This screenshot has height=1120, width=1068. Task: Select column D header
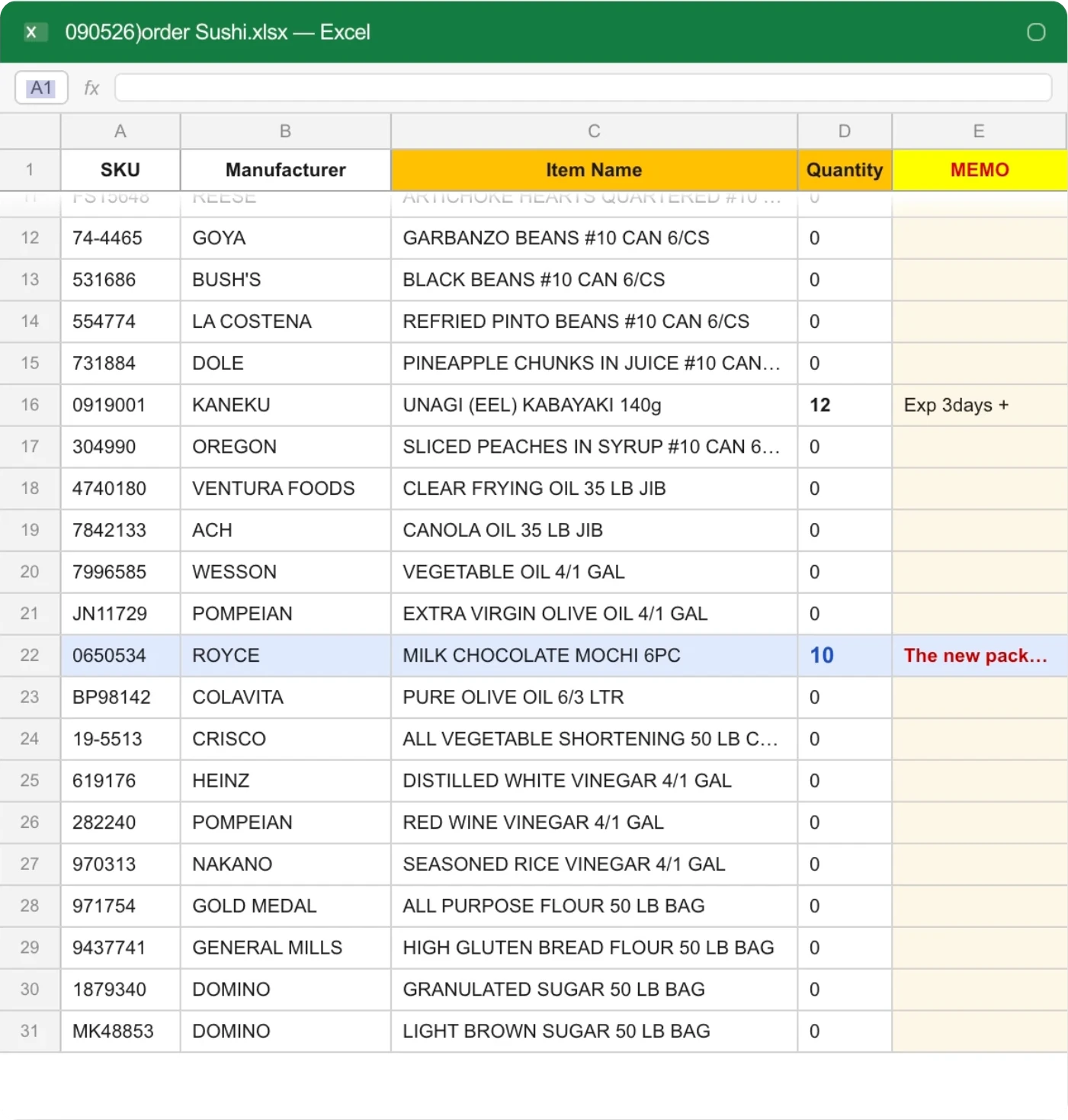click(x=845, y=131)
